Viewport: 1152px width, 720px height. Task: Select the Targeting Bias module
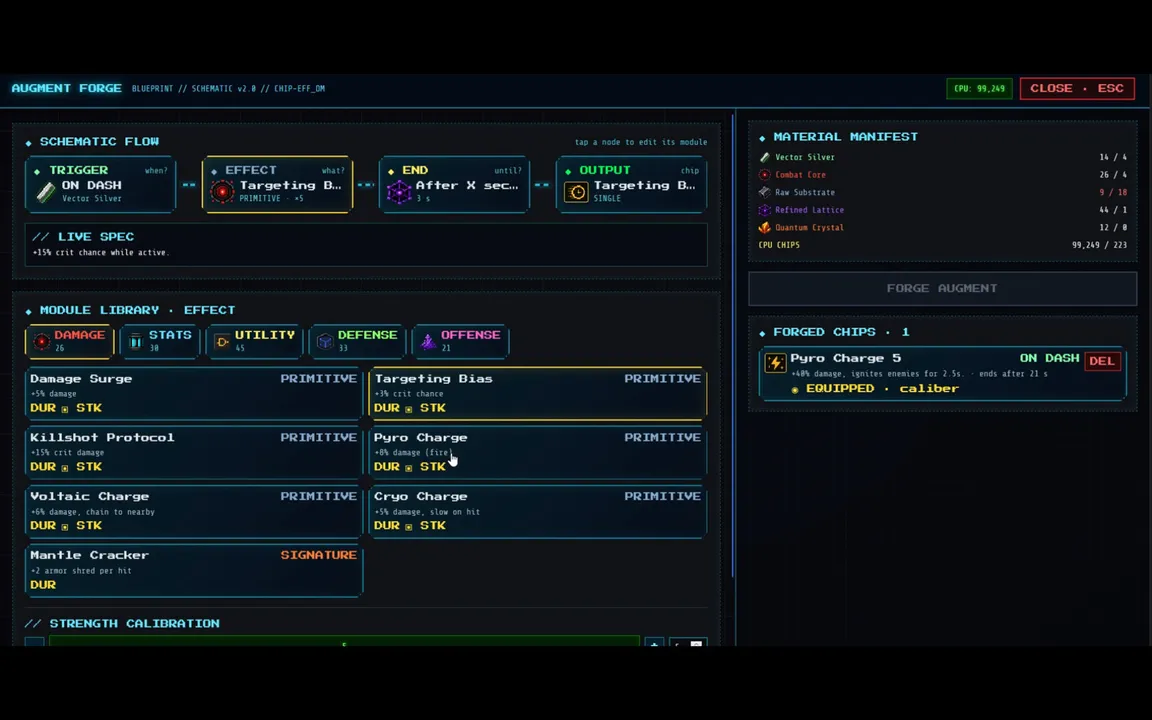tap(538, 393)
